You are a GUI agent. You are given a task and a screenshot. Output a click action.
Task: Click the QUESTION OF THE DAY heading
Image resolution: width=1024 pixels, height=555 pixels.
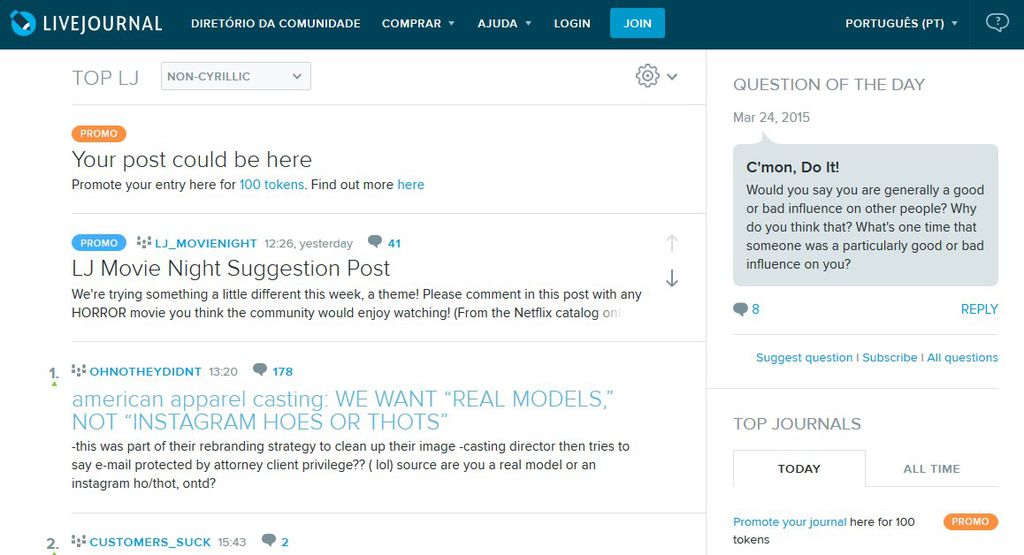coord(829,84)
